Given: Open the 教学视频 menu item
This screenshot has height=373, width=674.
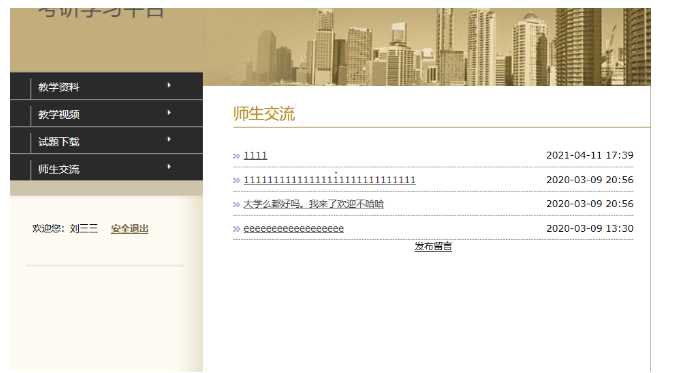Looking at the screenshot, I should pyautogui.click(x=59, y=114).
